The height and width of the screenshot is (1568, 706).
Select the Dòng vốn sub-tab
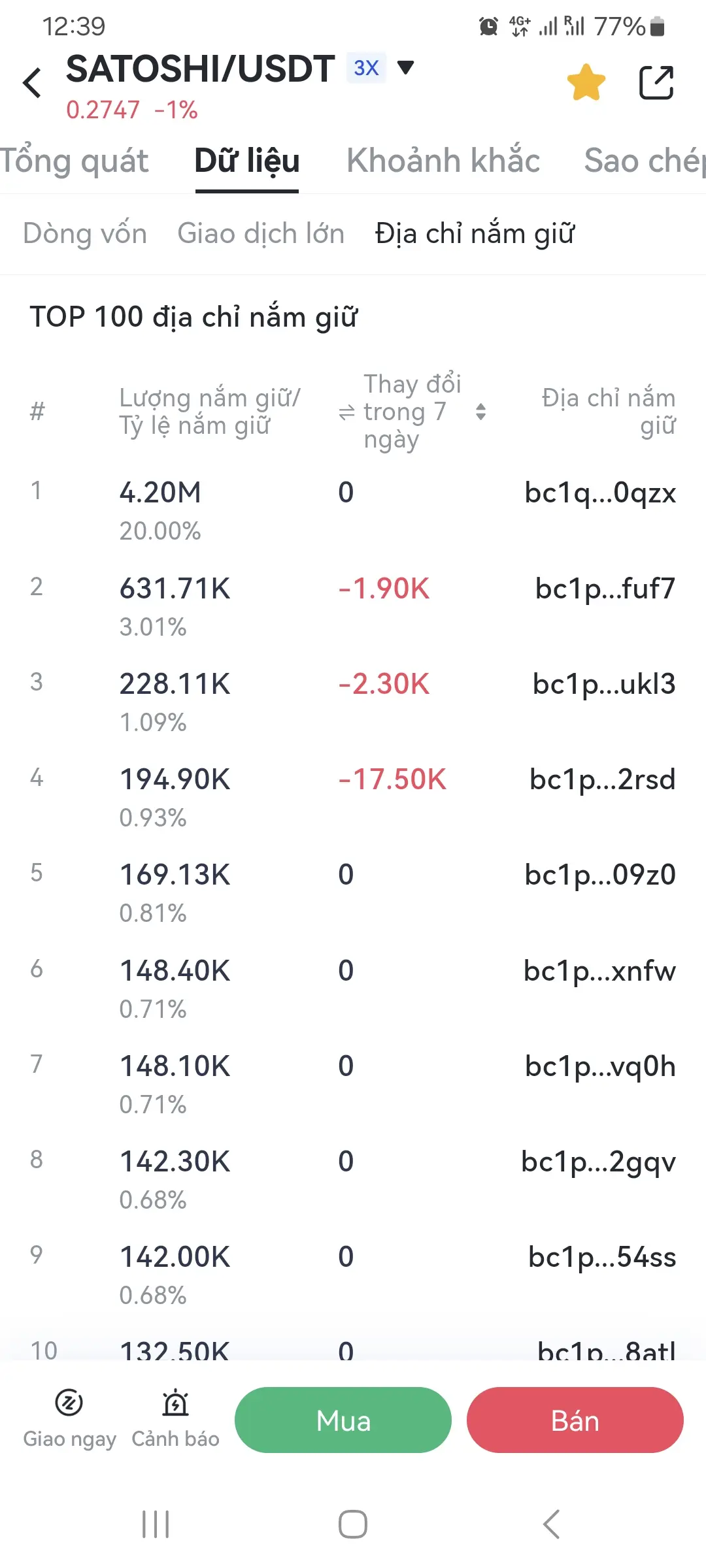(85, 233)
